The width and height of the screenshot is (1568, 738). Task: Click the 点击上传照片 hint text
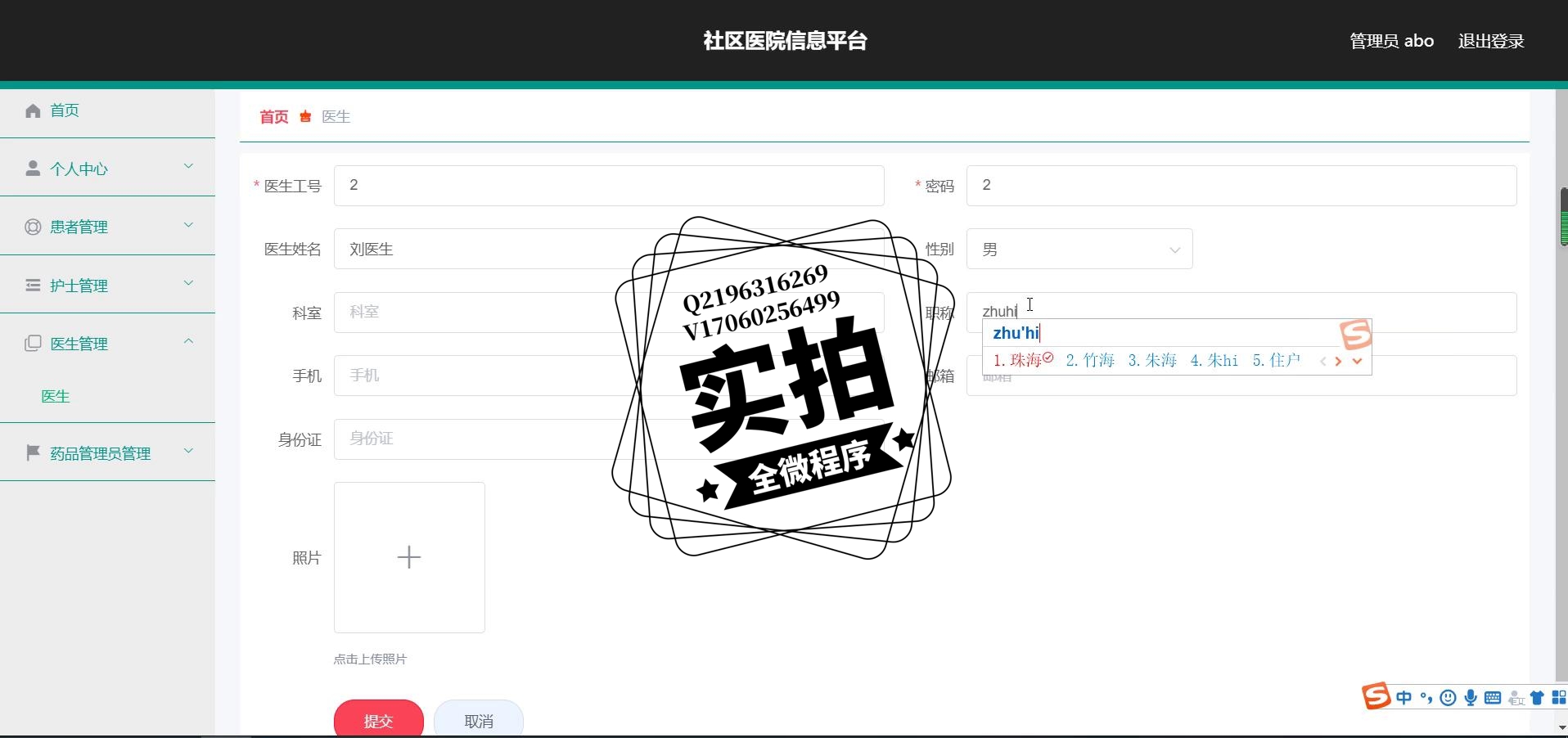click(x=370, y=659)
